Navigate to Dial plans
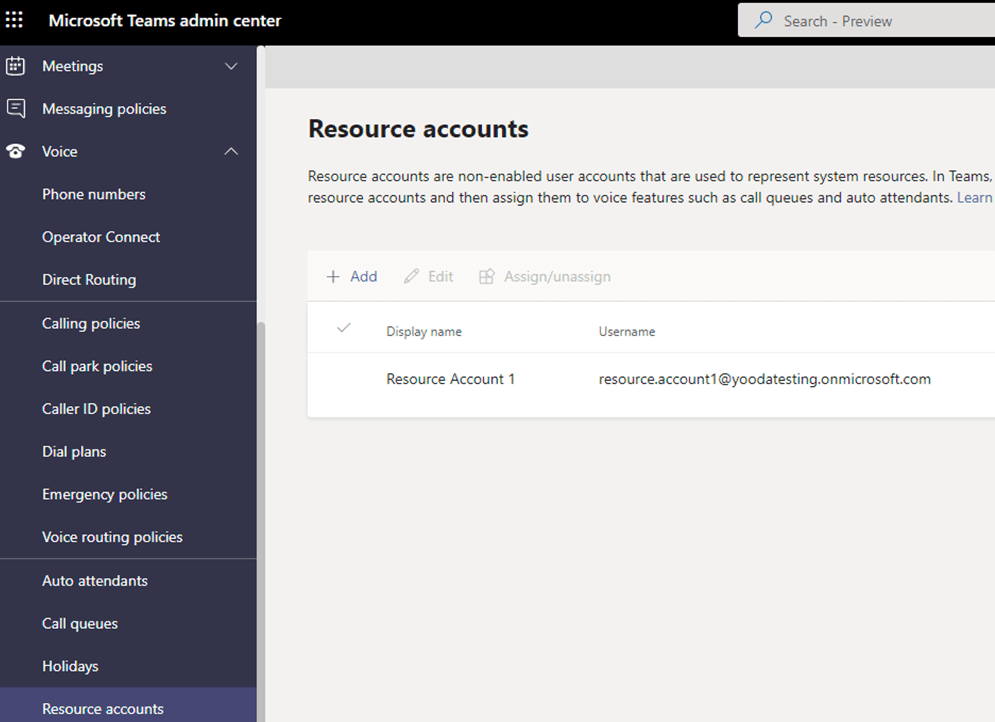The width and height of the screenshot is (995, 722). coord(74,452)
